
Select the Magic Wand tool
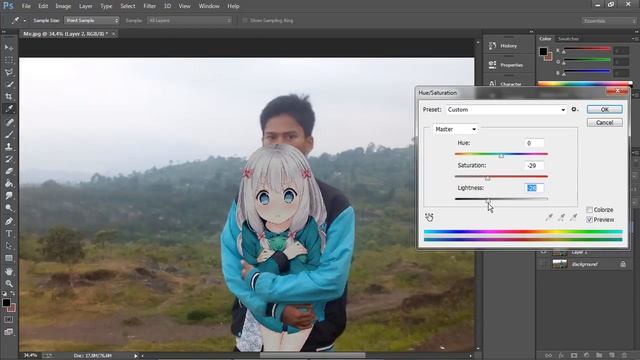(x=9, y=84)
